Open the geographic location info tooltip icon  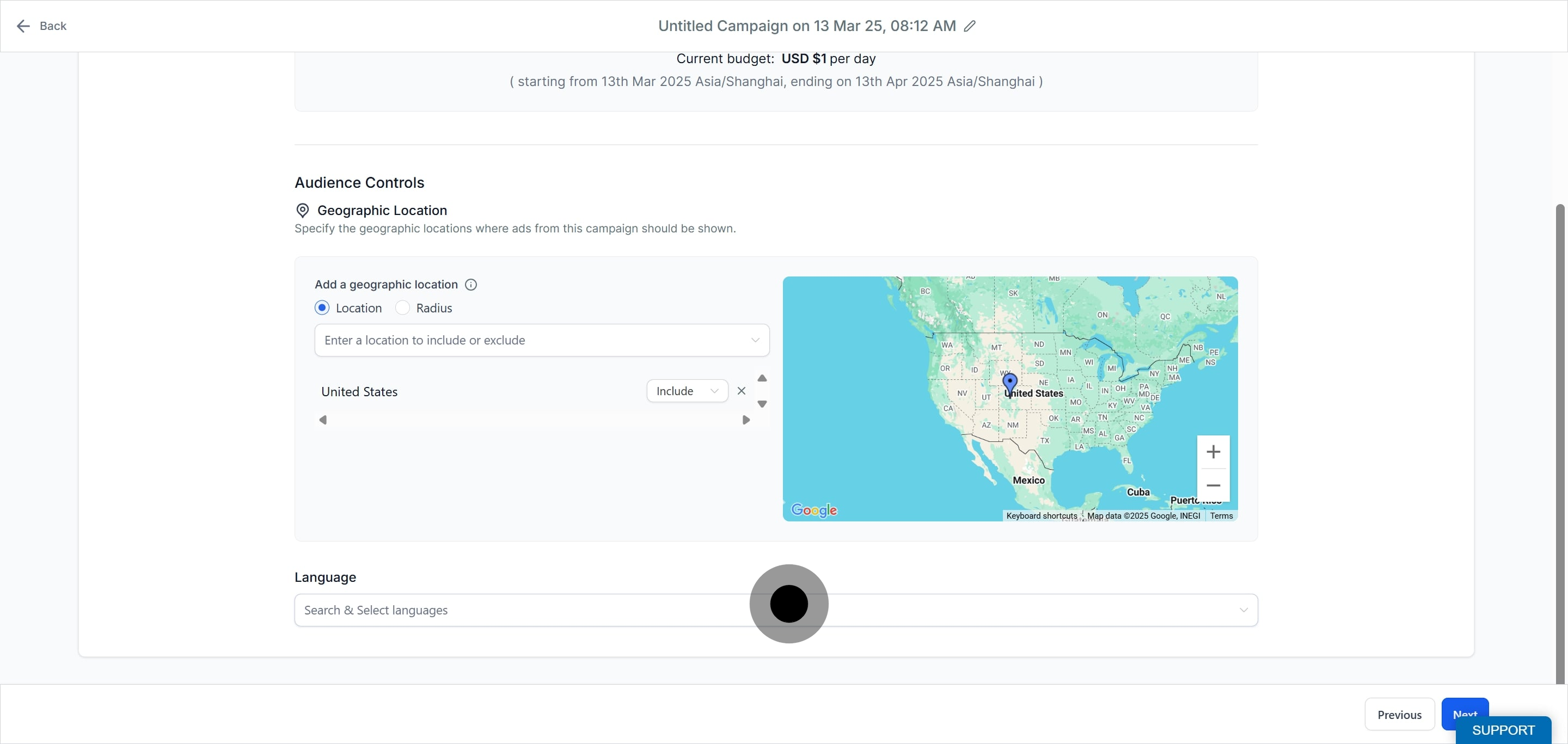[x=470, y=285]
